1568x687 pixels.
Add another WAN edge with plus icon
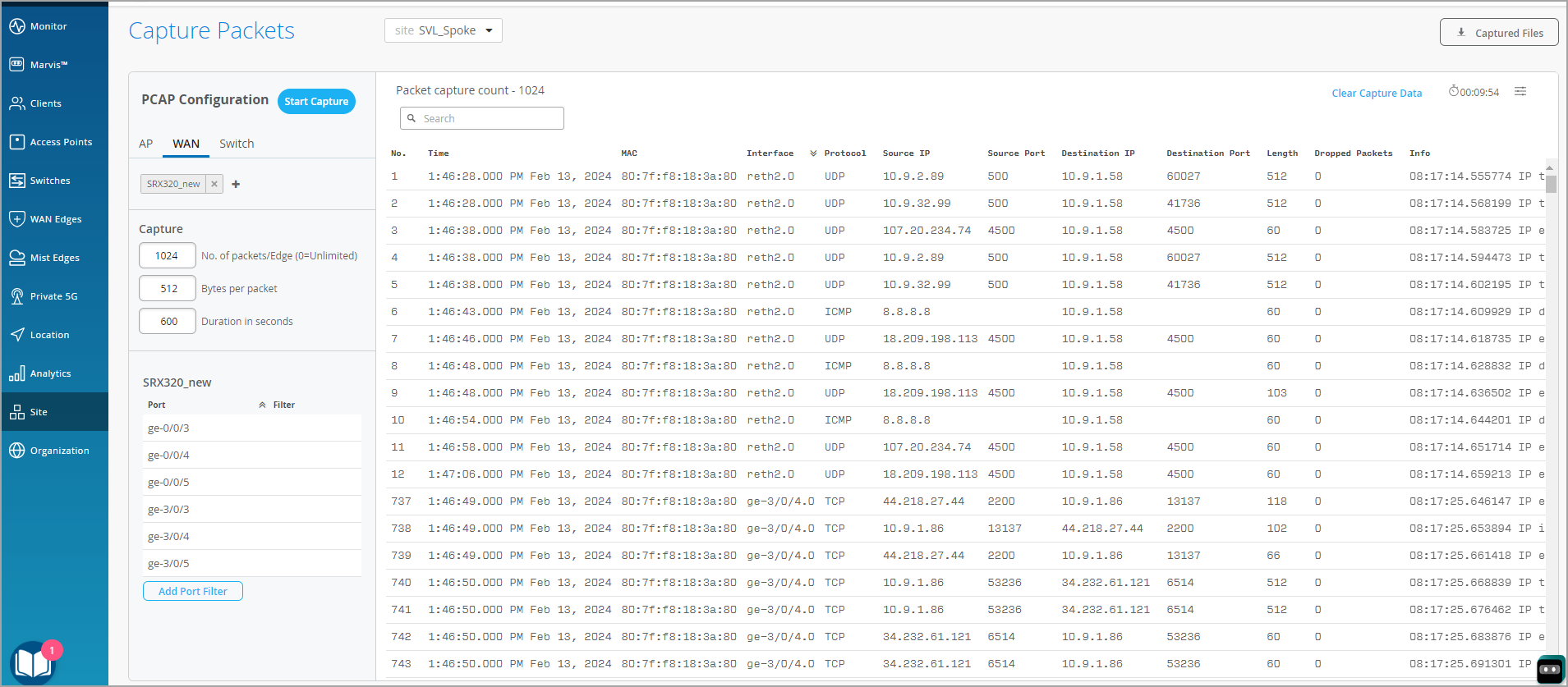coord(236,184)
